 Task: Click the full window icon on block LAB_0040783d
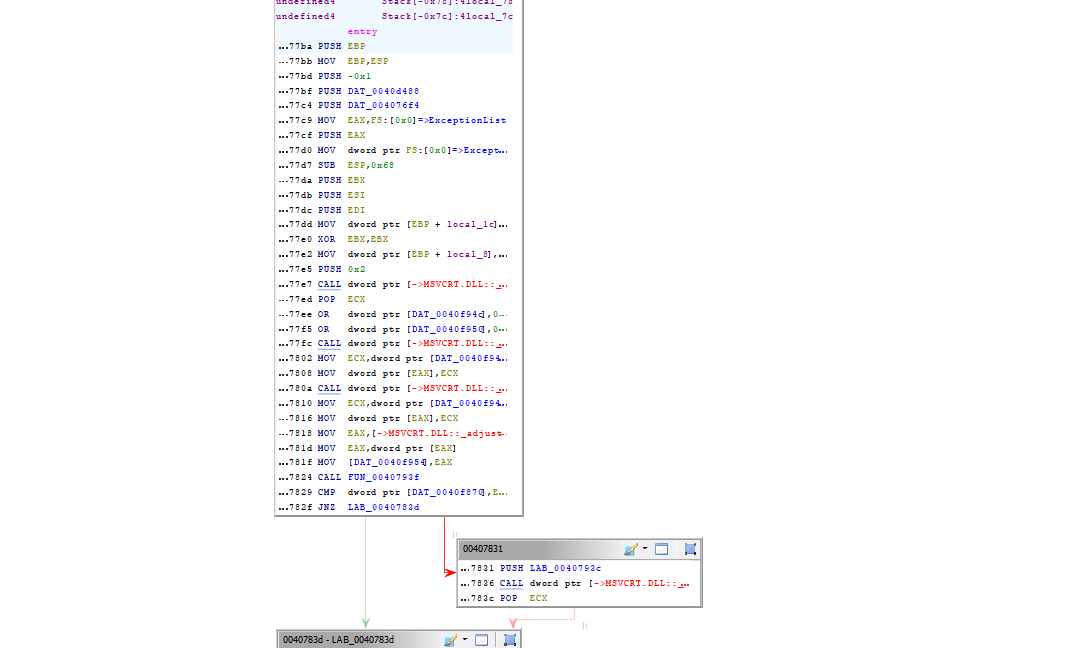coord(482,640)
